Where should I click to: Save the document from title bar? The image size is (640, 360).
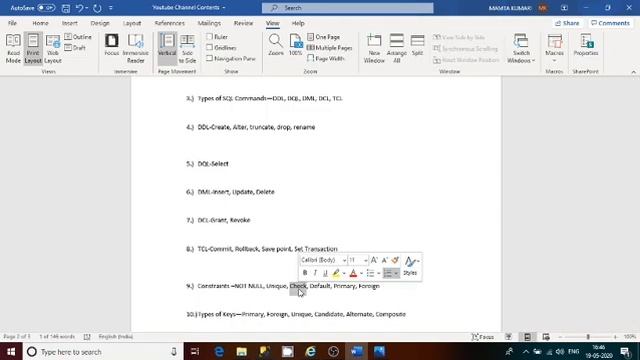66,8
